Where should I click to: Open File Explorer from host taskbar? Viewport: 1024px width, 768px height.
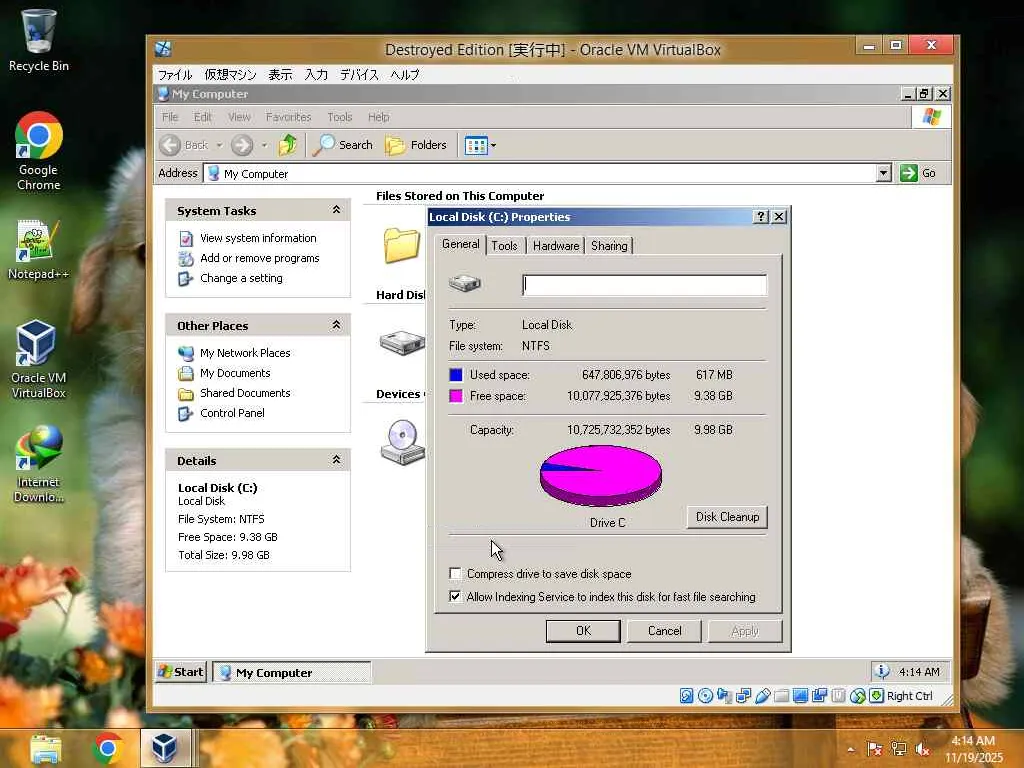point(46,748)
